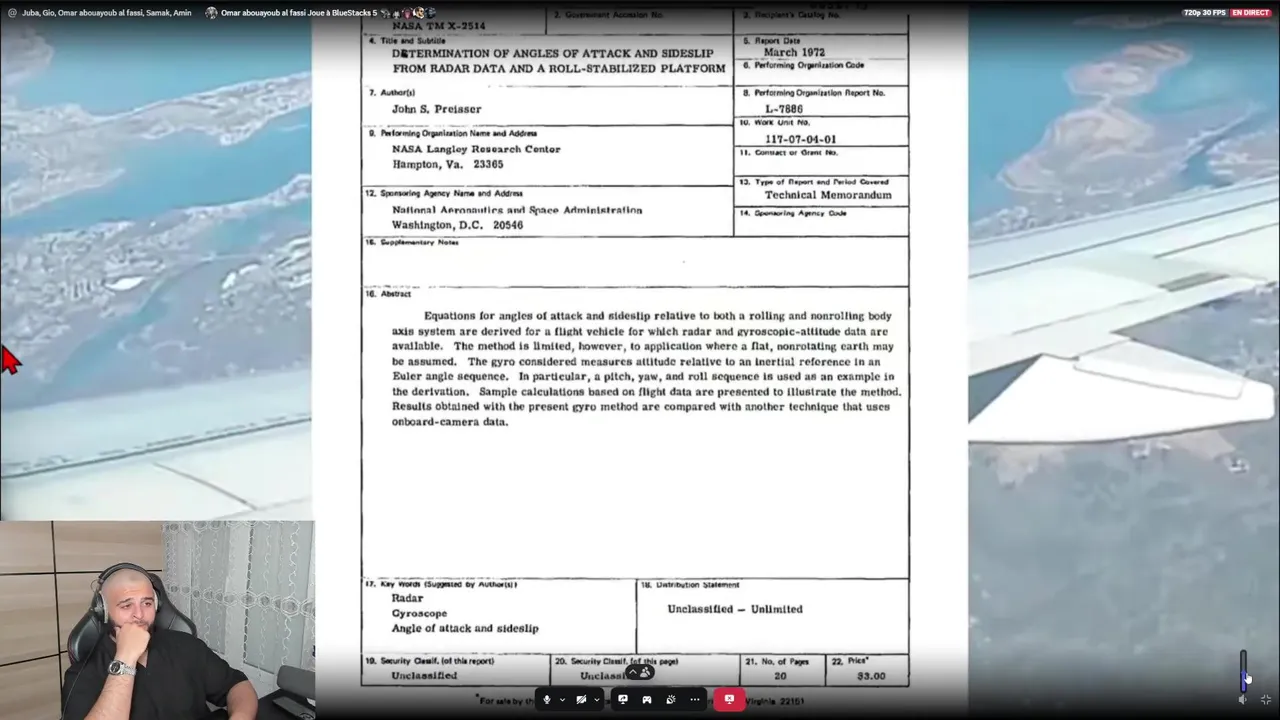Mute the microphone in the call bar
This screenshot has height=720, width=1280.
click(x=546, y=700)
